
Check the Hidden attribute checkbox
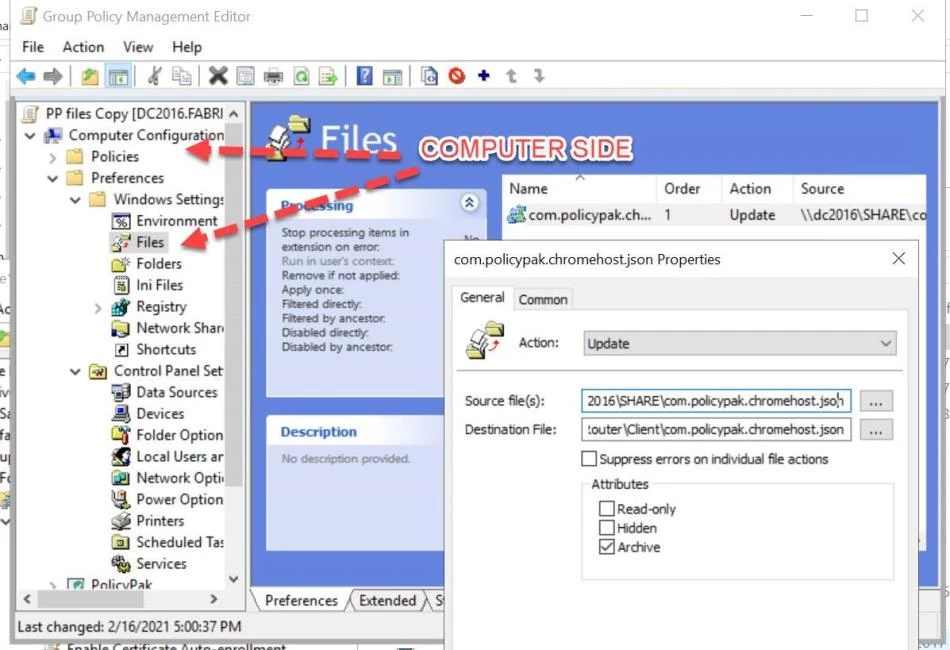[x=606, y=528]
